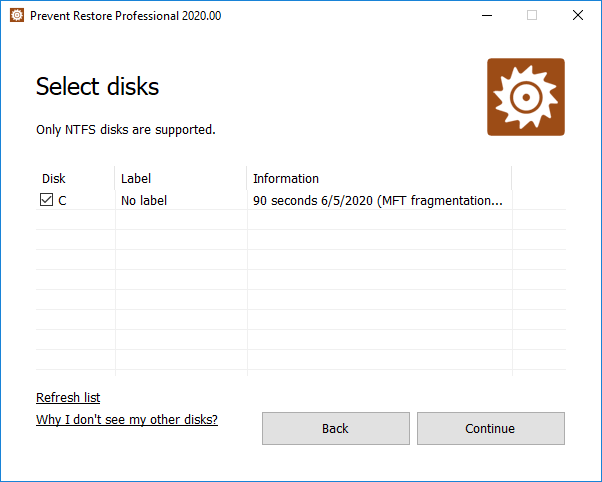The height and width of the screenshot is (482, 602).
Task: Toggle the checkbox for disk C
Action: pos(46,200)
